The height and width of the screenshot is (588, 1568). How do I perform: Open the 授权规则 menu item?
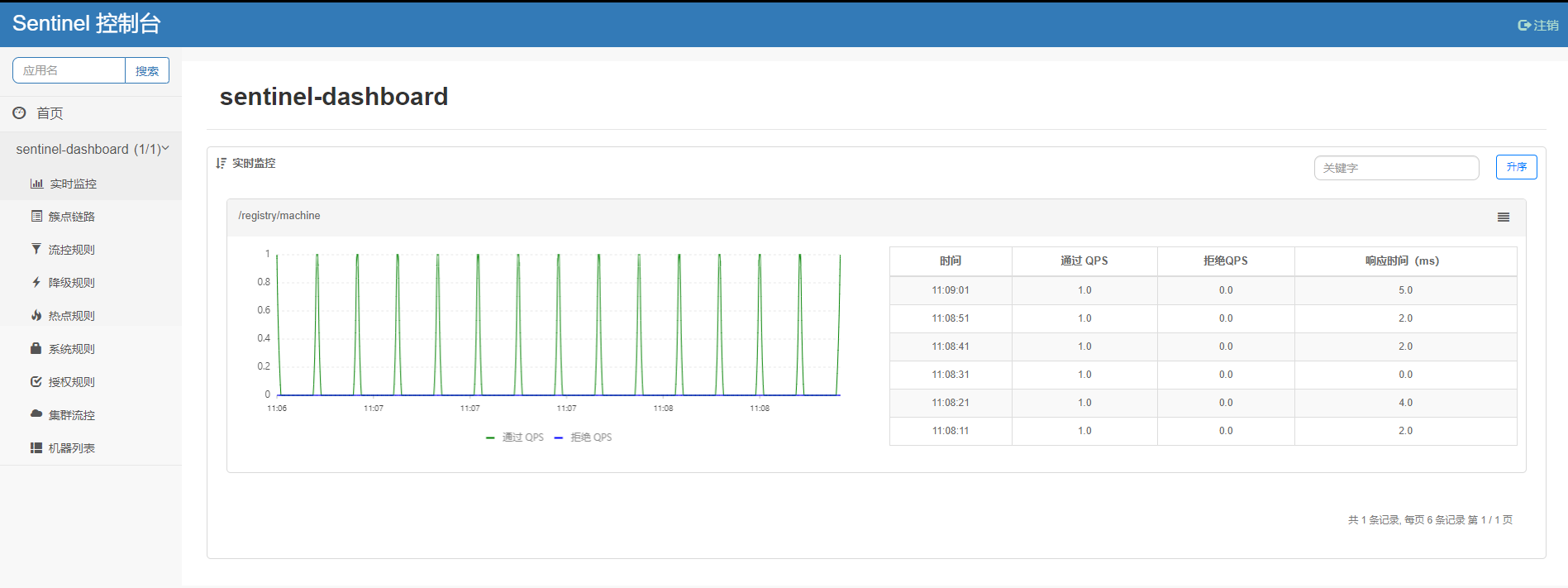(x=72, y=382)
